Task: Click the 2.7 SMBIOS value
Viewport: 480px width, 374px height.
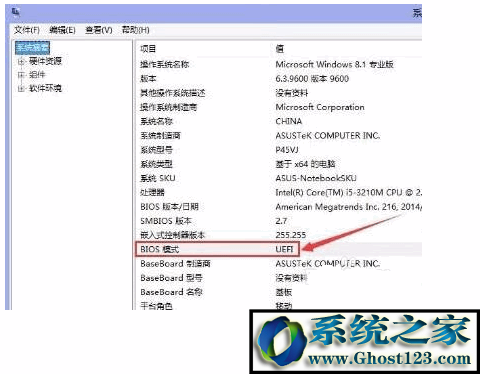Action: point(281,221)
